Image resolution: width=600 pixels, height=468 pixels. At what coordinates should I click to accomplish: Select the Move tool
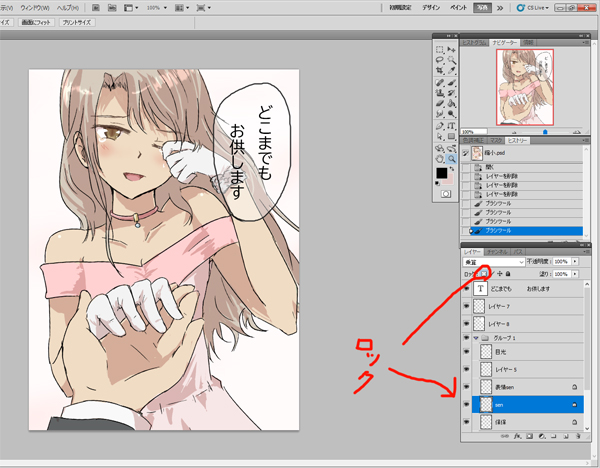pyautogui.click(x=452, y=50)
